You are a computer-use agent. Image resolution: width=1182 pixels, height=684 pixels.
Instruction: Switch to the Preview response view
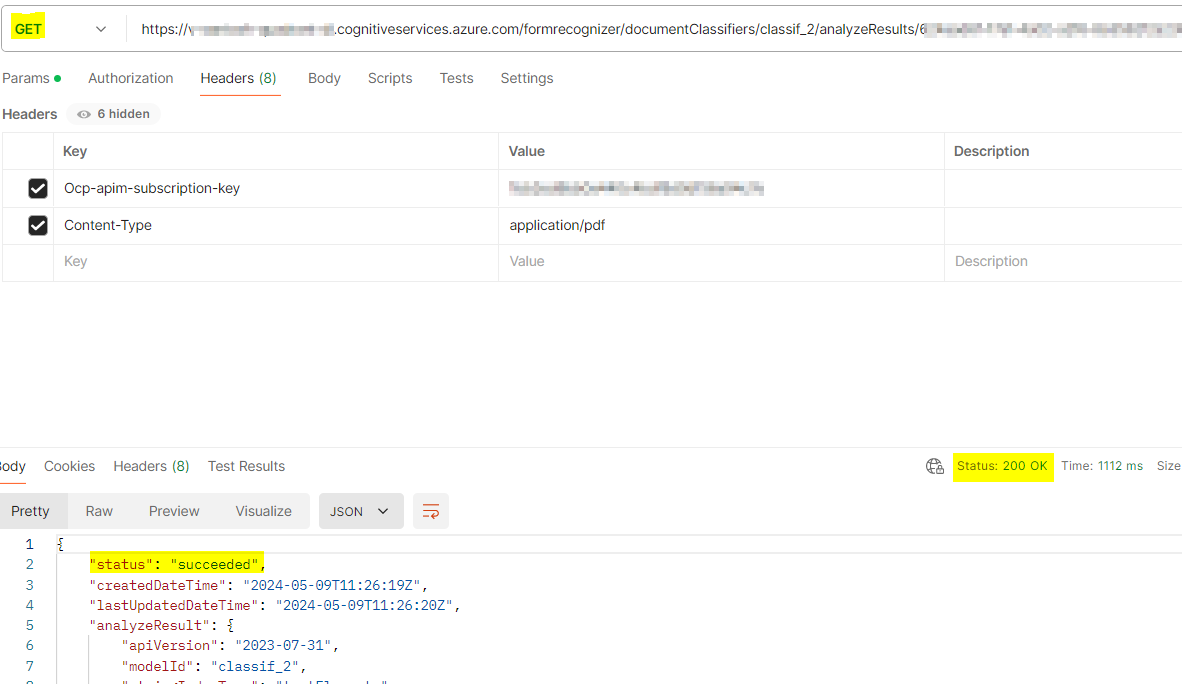click(x=173, y=510)
